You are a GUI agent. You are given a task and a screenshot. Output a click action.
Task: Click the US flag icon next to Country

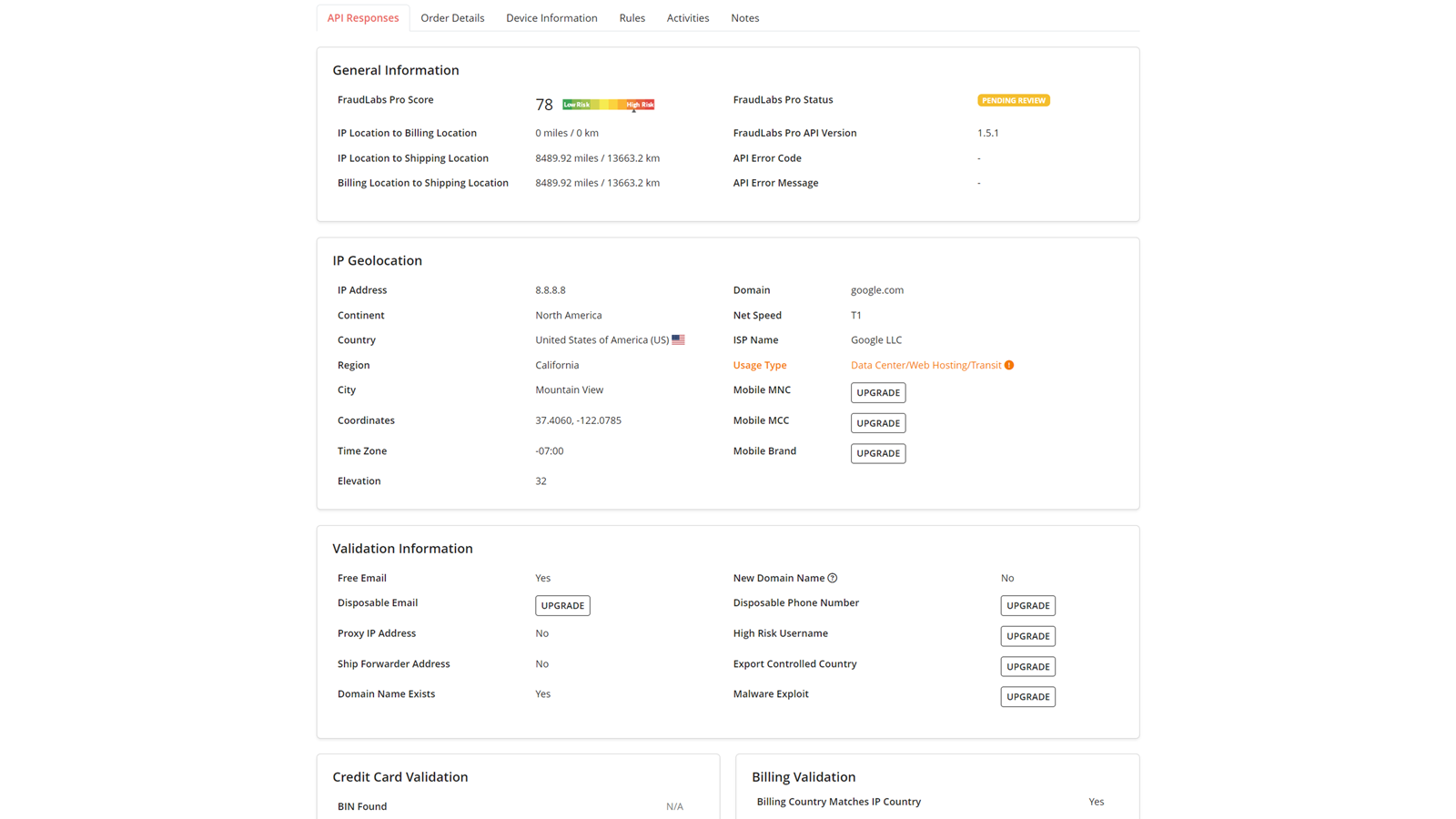(x=678, y=340)
